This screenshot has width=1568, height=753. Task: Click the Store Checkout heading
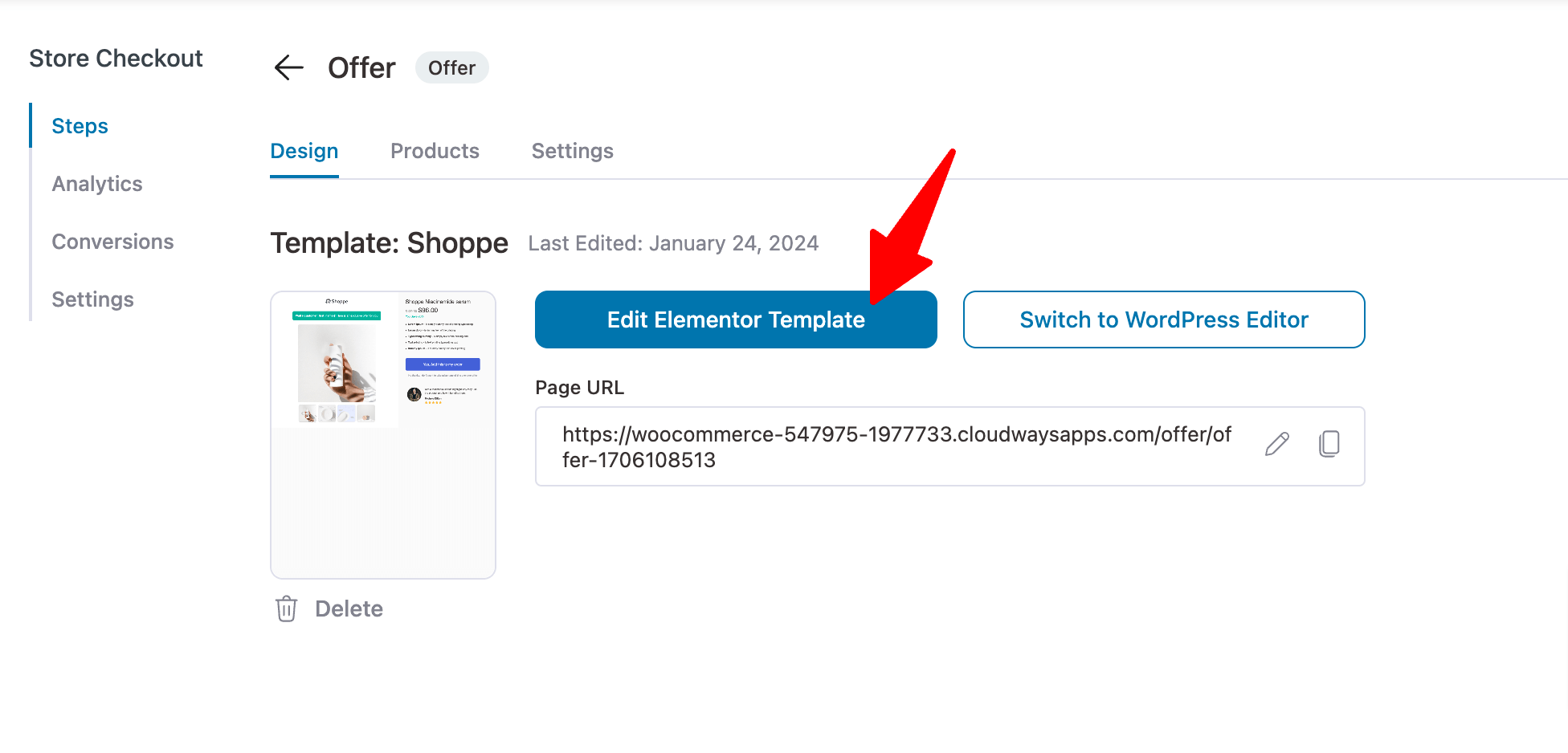(x=116, y=58)
